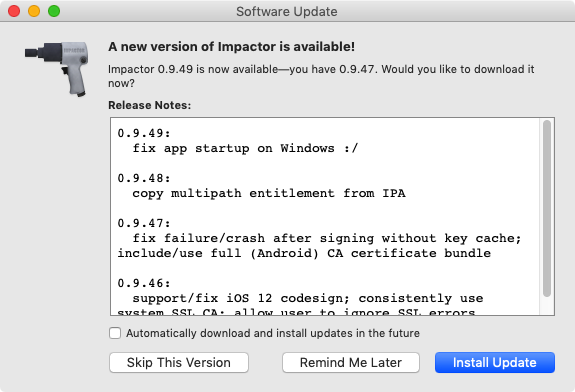This screenshot has width=575, height=392.
Task: Click the Impactor drill application icon
Action: coord(57,69)
